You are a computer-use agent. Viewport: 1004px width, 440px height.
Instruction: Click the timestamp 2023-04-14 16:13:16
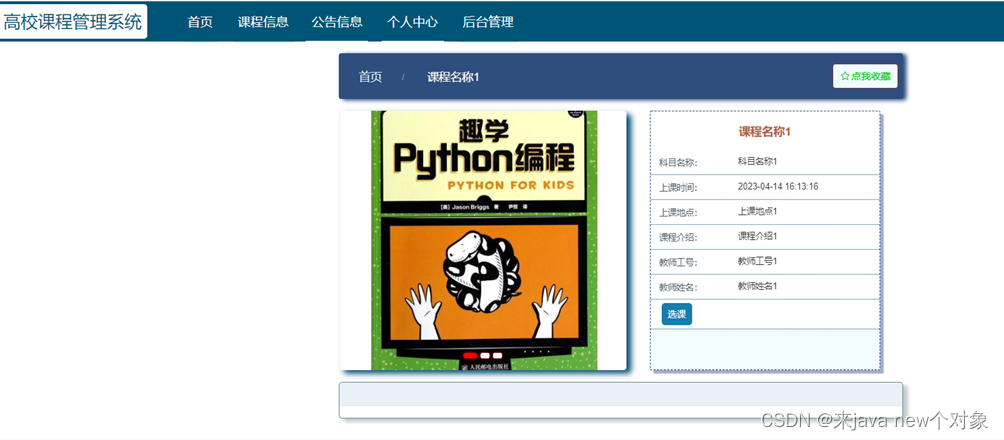click(778, 186)
